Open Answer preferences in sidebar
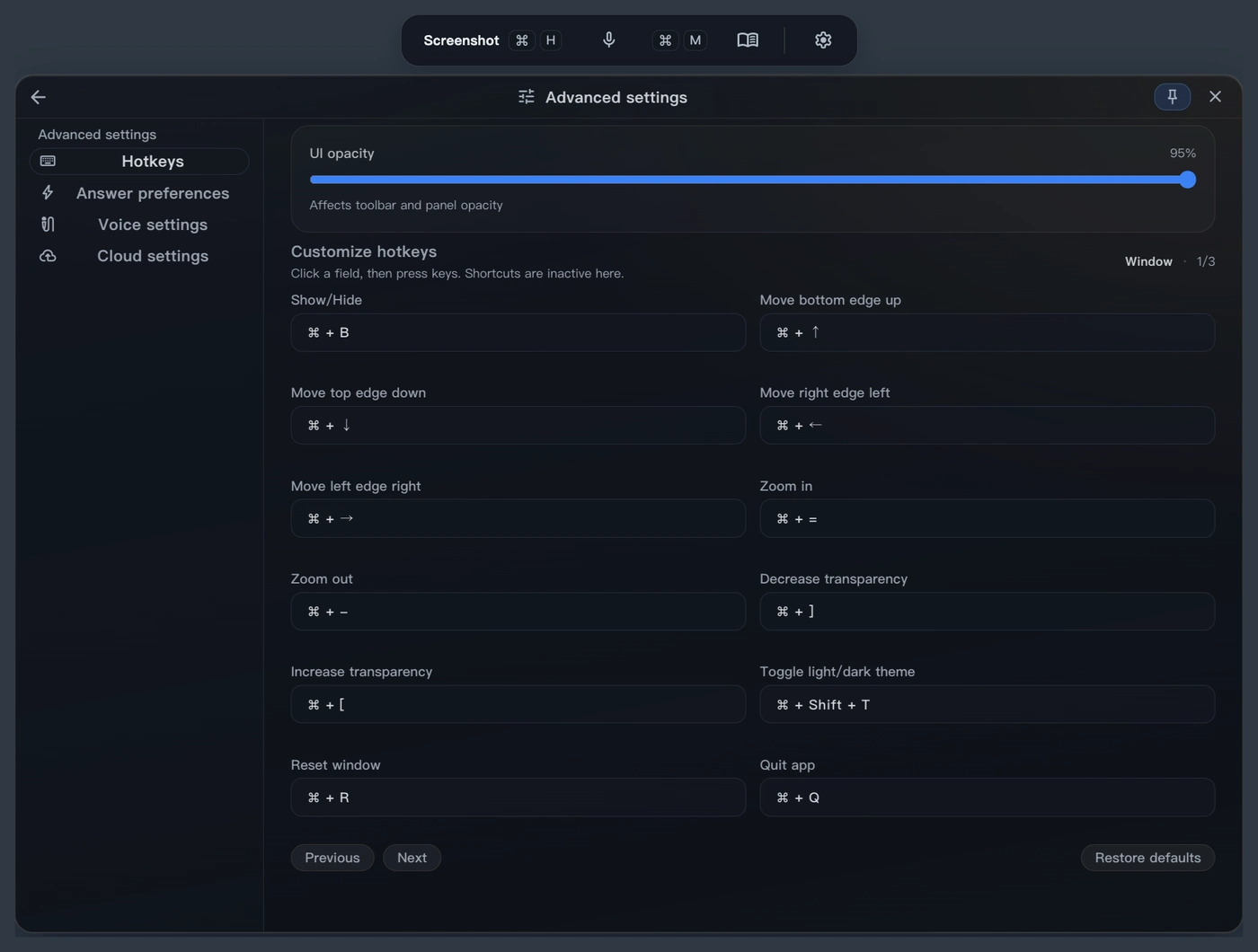 tap(139, 193)
